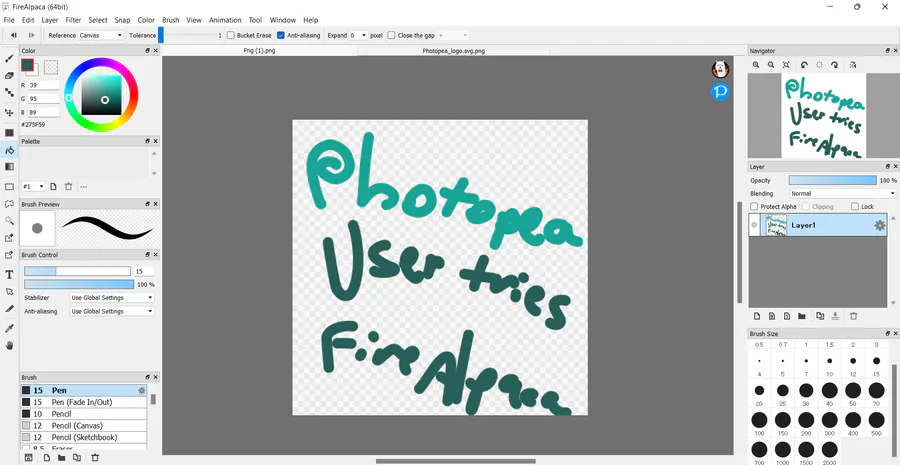Open the Anti-aliasing Global Settings dropdown
Viewport: 900px width, 465px height.
click(112, 311)
